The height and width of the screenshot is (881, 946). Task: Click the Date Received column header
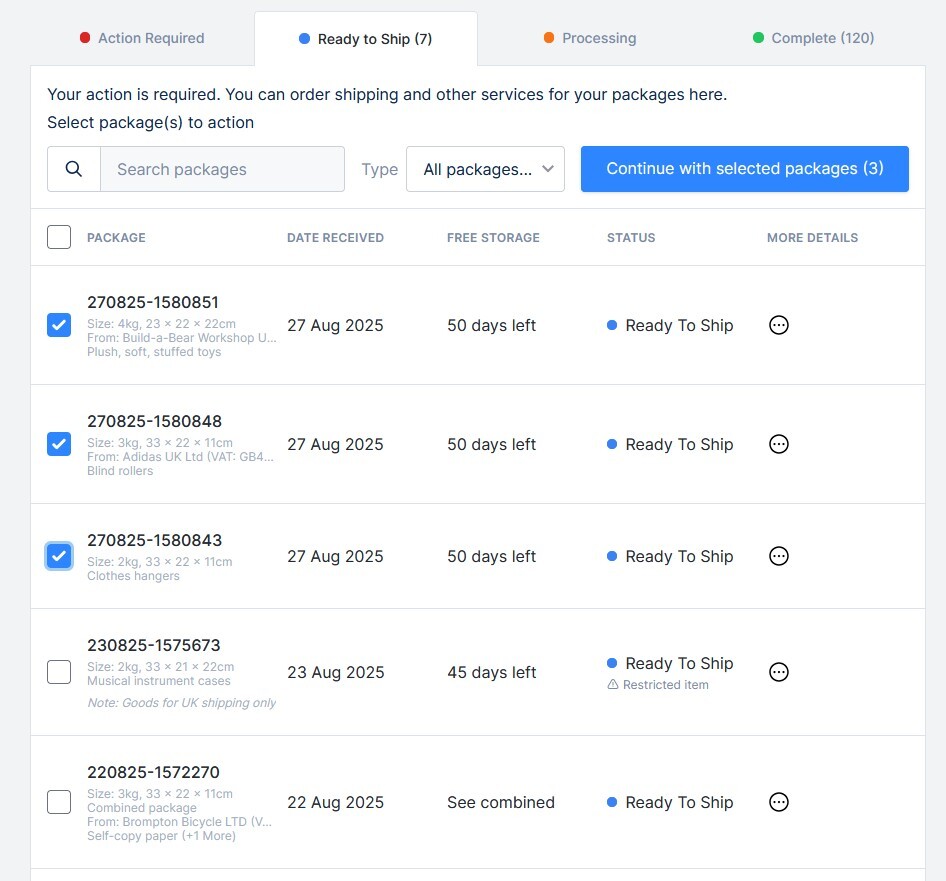pos(335,238)
